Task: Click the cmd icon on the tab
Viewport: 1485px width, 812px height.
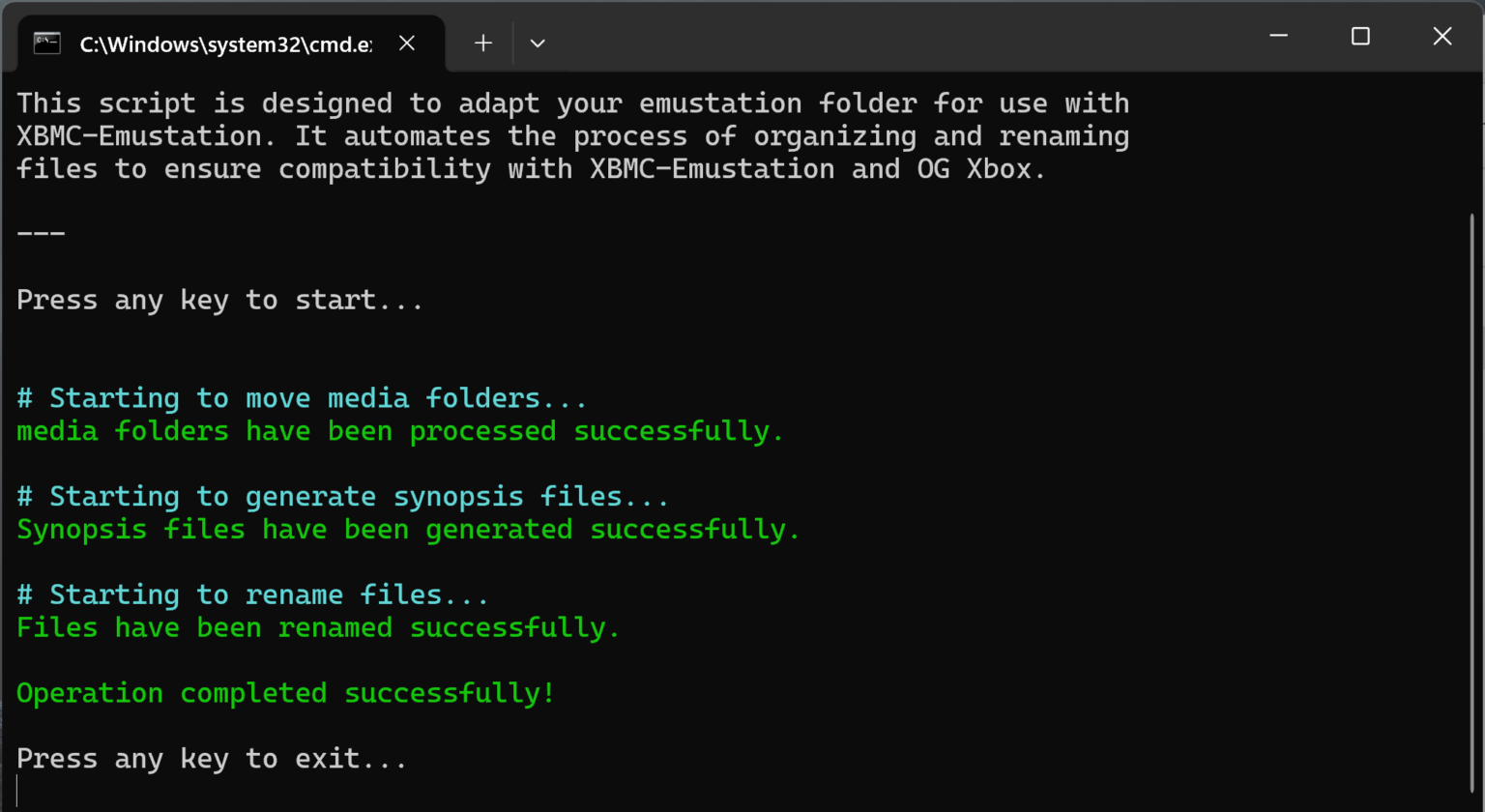Action: (46, 43)
